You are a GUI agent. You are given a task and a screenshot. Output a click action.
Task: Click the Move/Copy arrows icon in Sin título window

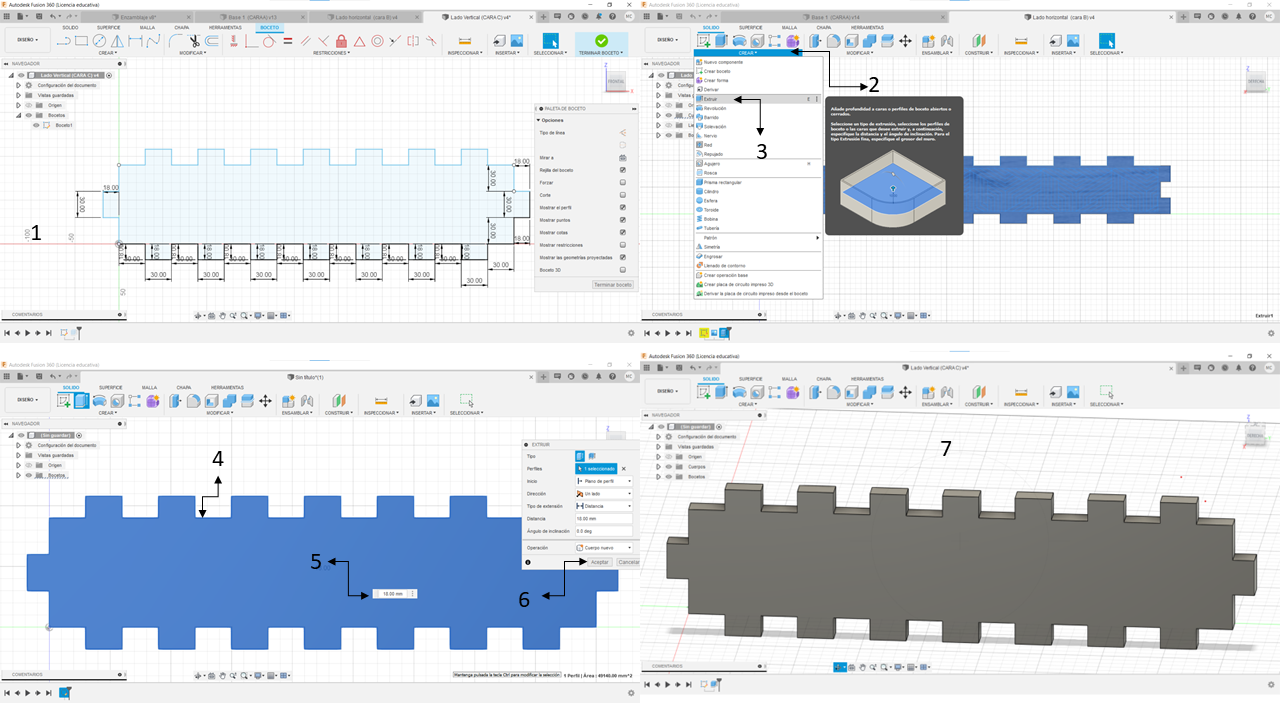tap(265, 400)
